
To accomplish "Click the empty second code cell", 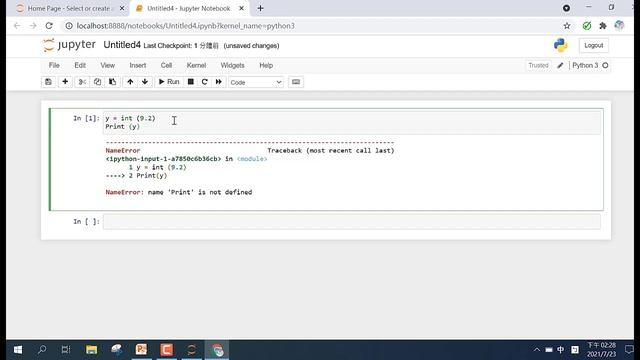I will (x=351, y=222).
